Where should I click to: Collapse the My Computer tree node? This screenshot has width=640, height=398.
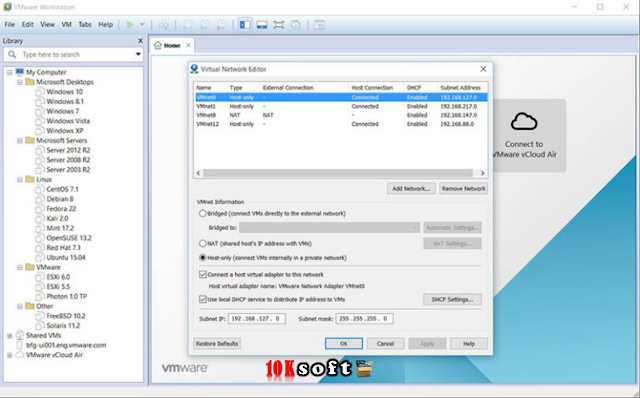[x=9, y=72]
